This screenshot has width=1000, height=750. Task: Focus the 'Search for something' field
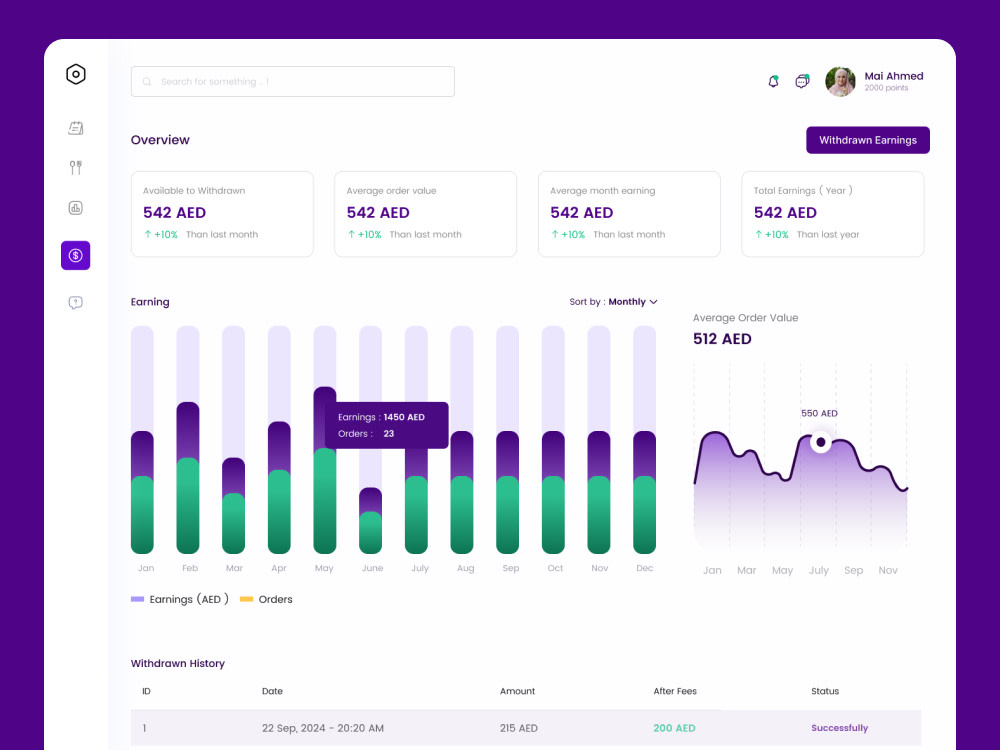[293, 82]
